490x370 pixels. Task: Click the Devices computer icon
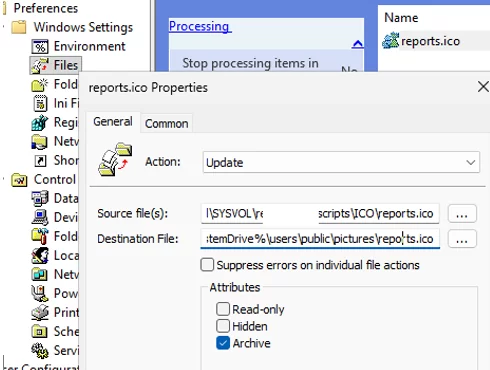pyautogui.click(x=40, y=217)
